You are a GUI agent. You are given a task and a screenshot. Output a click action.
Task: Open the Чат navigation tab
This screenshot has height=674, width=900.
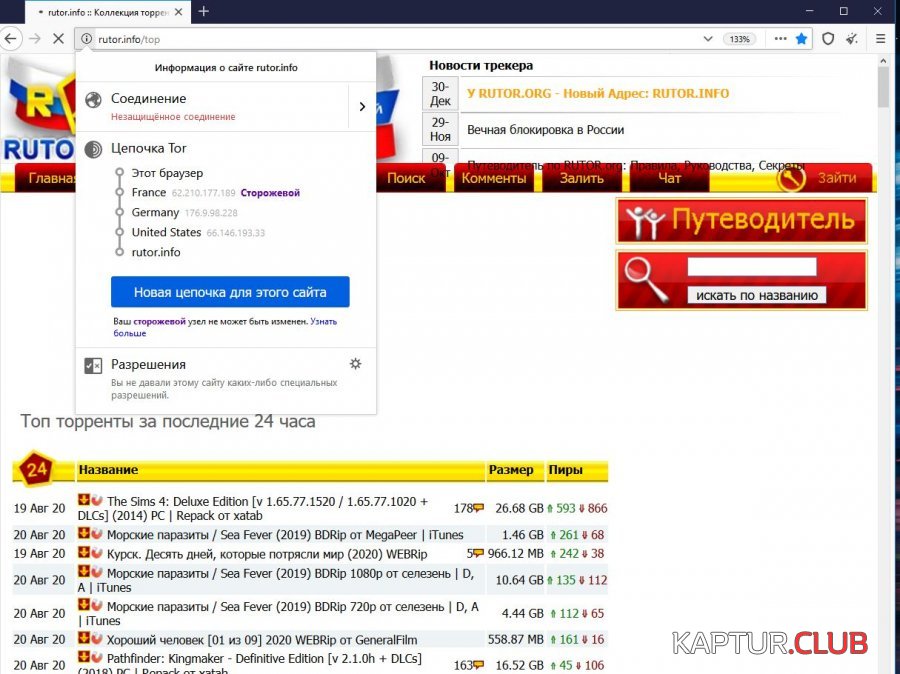[x=669, y=178]
